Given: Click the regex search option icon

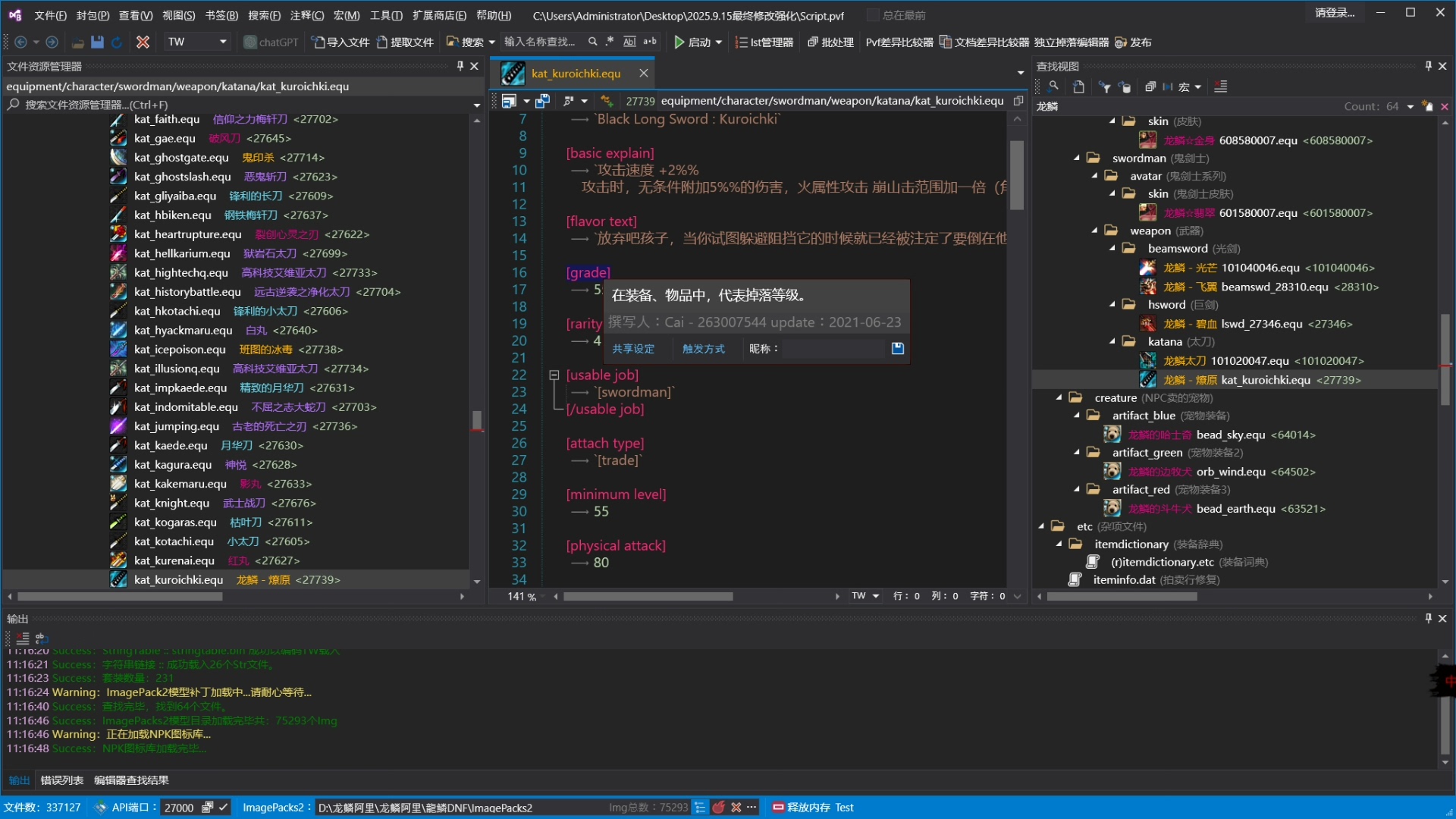Looking at the screenshot, I should click(610, 42).
